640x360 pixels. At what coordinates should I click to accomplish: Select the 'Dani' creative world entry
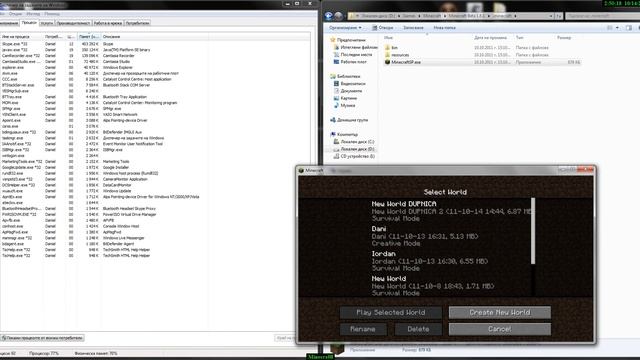click(x=451, y=236)
